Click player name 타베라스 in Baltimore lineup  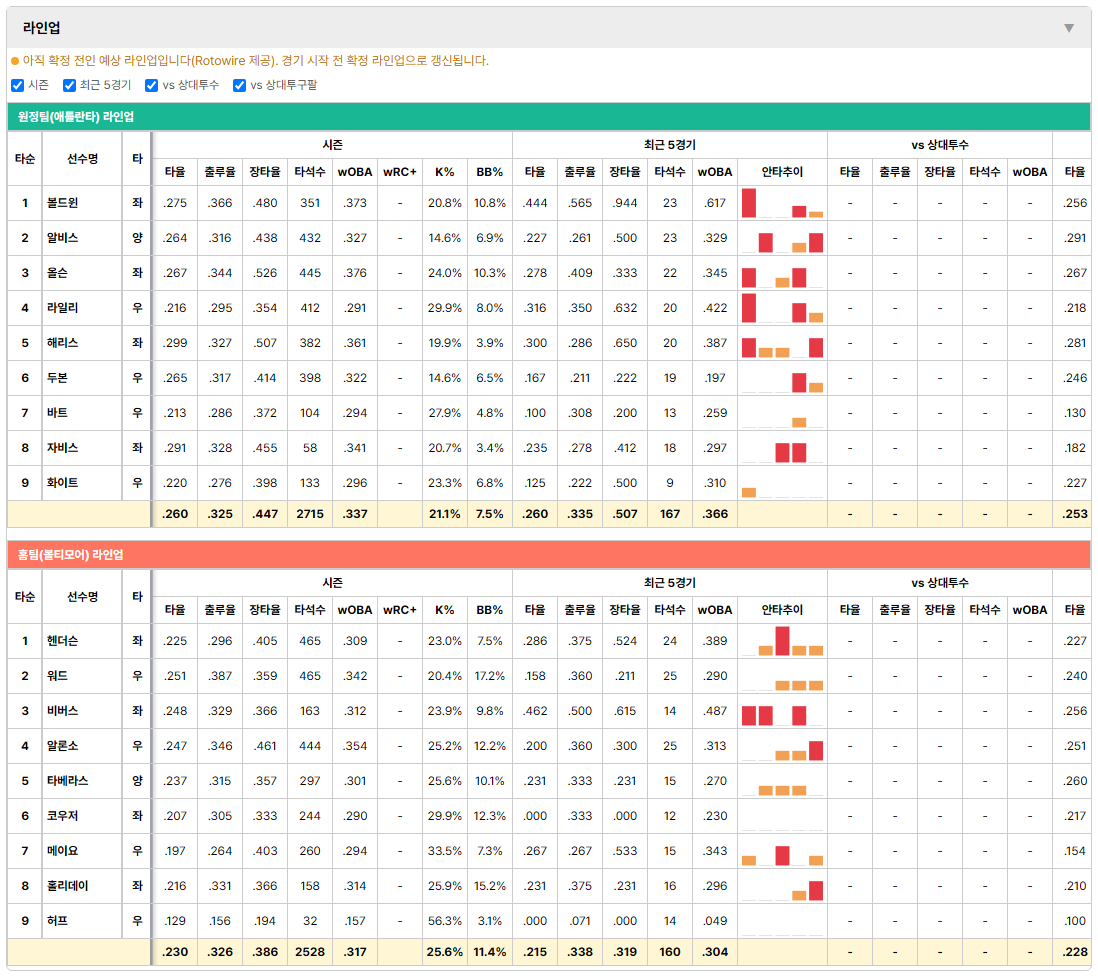tap(68, 781)
